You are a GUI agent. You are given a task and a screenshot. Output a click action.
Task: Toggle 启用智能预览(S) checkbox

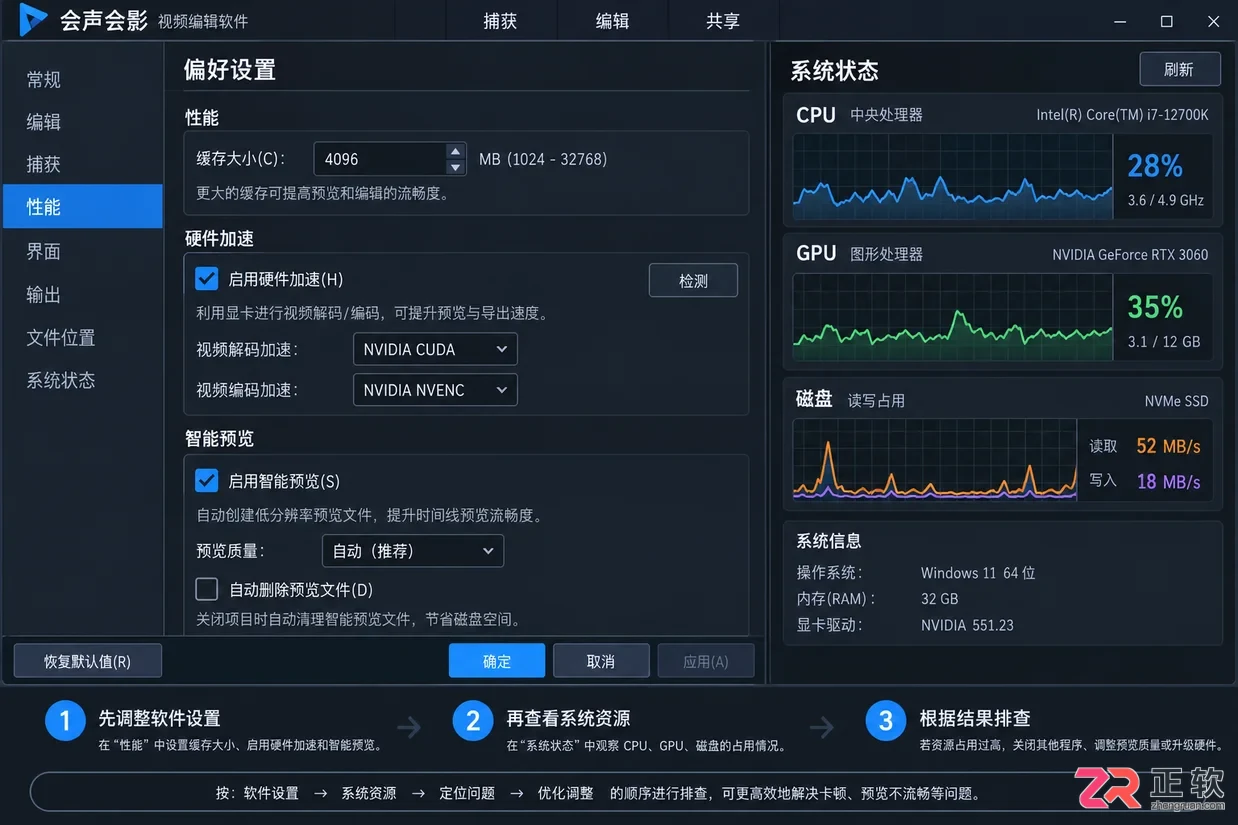click(x=207, y=481)
